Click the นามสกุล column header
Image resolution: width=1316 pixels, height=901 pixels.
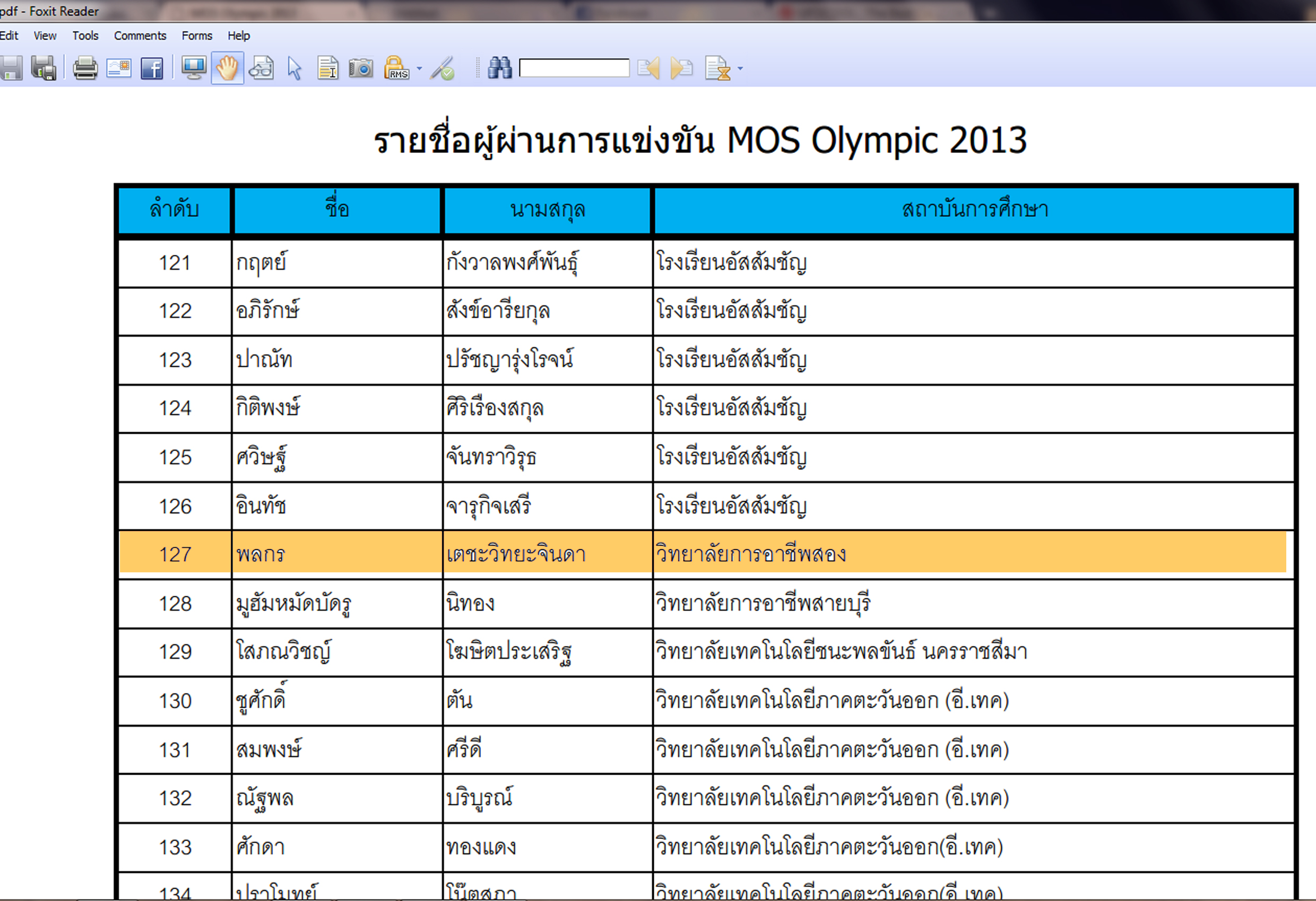click(x=547, y=210)
